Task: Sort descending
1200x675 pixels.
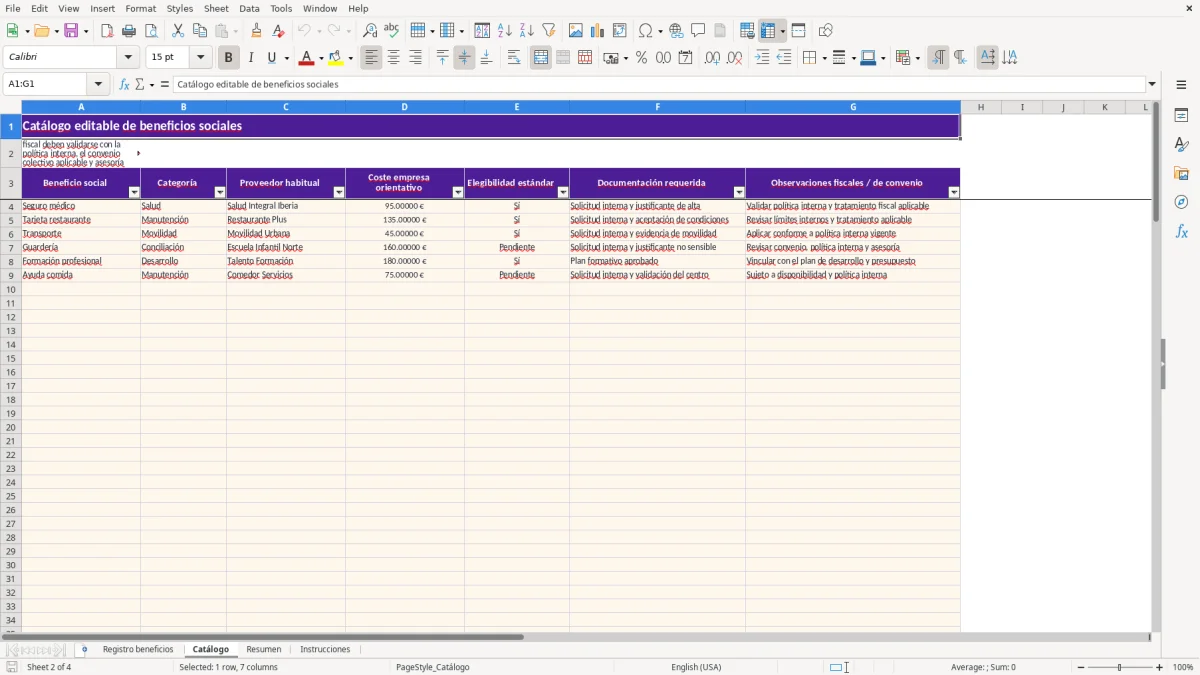Action: pos(527,31)
